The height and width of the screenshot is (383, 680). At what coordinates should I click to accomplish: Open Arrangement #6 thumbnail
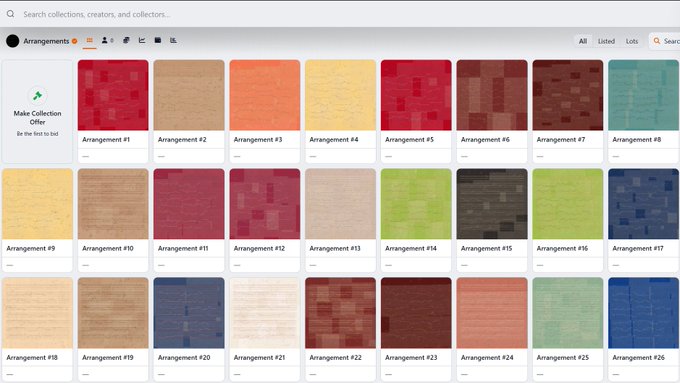(x=492, y=95)
